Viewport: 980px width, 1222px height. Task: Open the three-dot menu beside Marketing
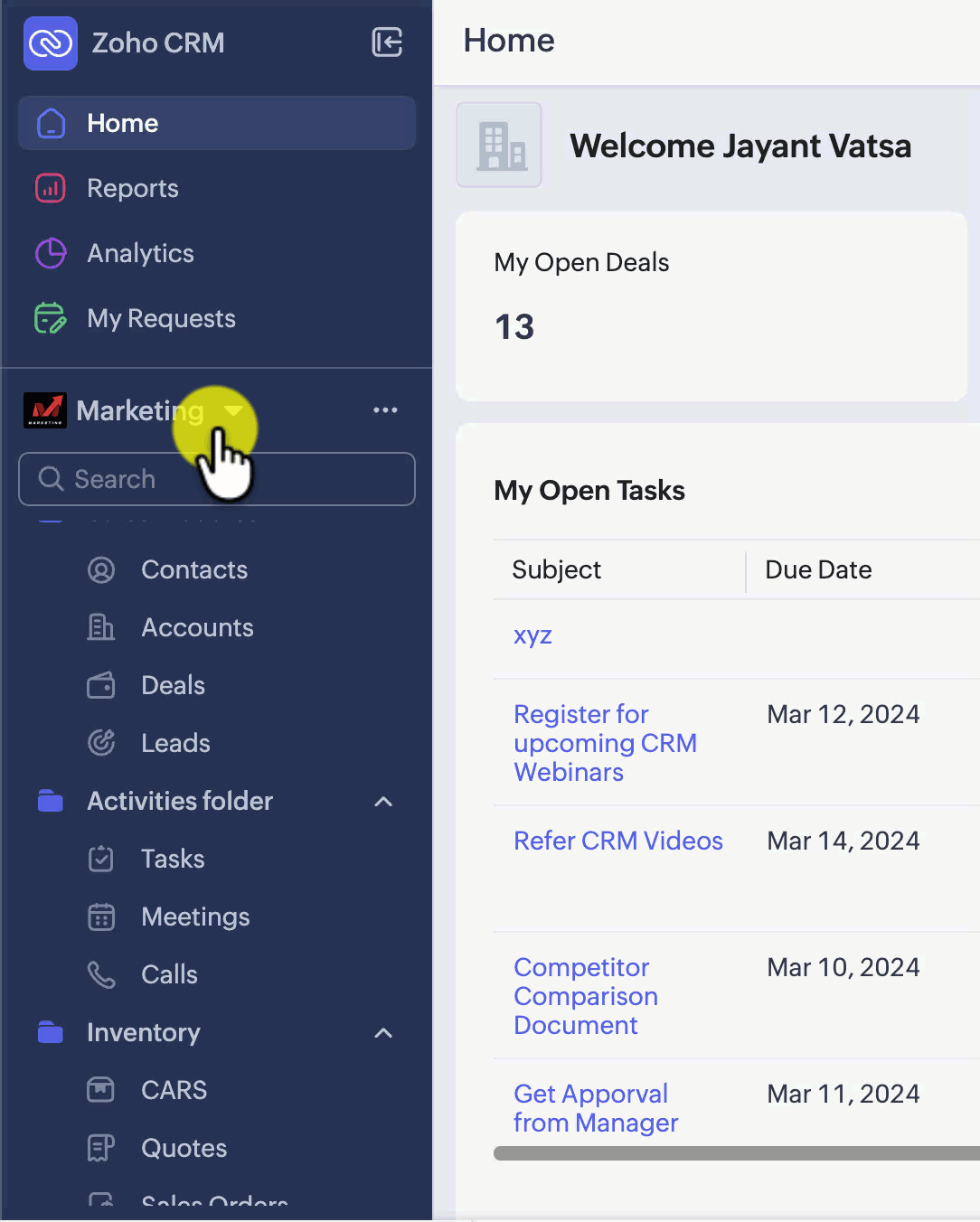click(385, 410)
